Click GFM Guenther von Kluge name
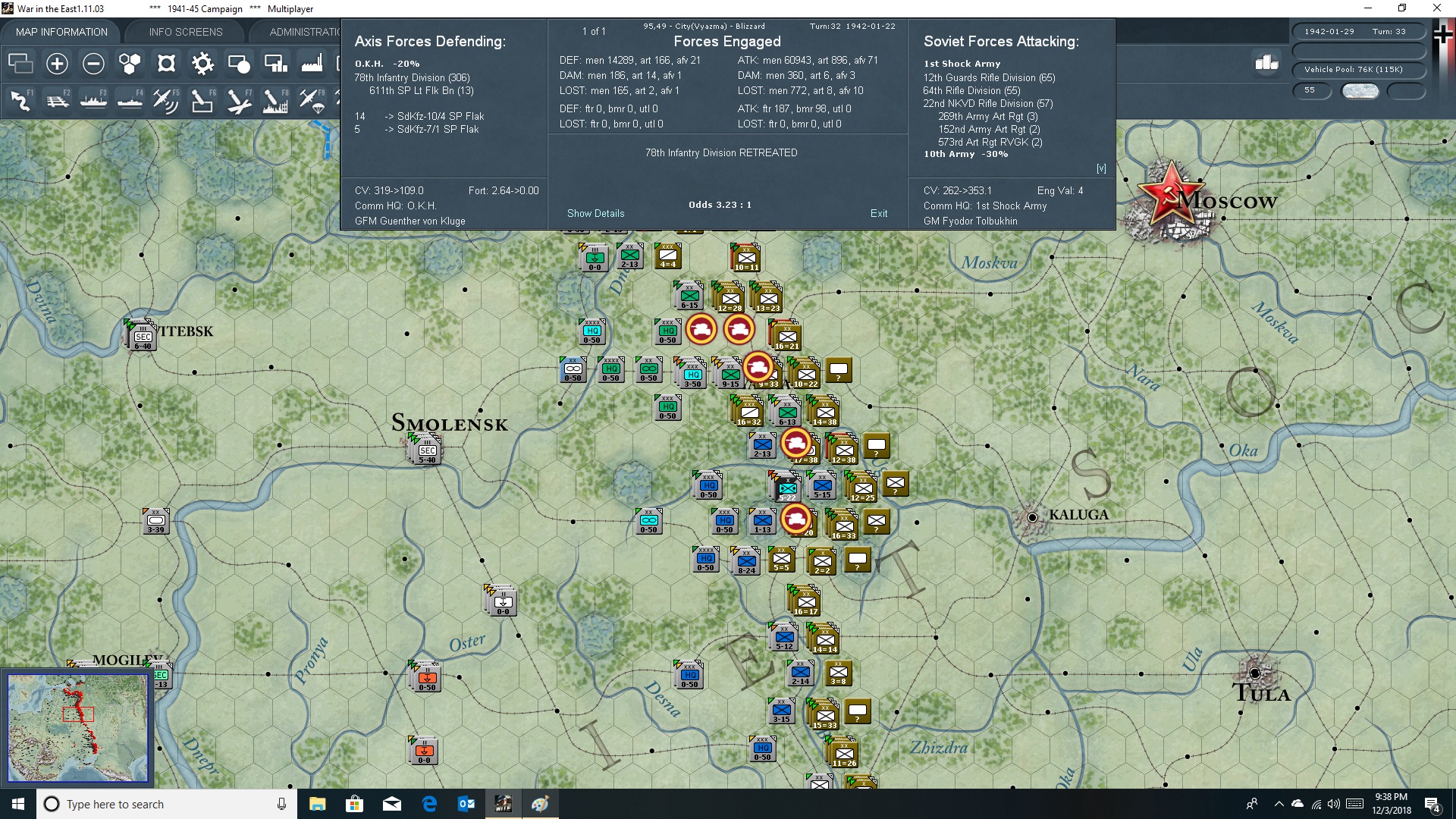1456x819 pixels. point(410,221)
